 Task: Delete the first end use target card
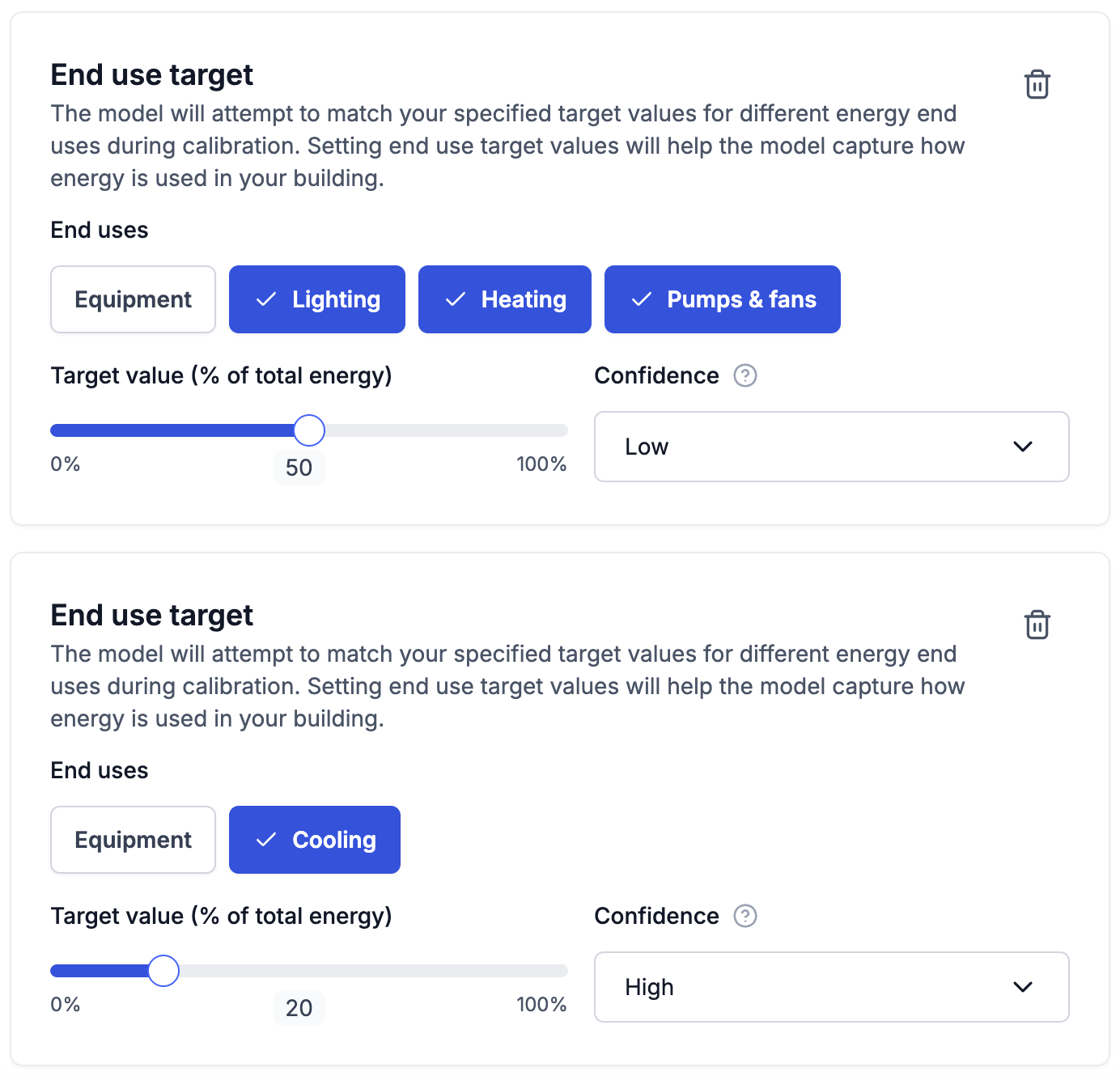coord(1037,84)
